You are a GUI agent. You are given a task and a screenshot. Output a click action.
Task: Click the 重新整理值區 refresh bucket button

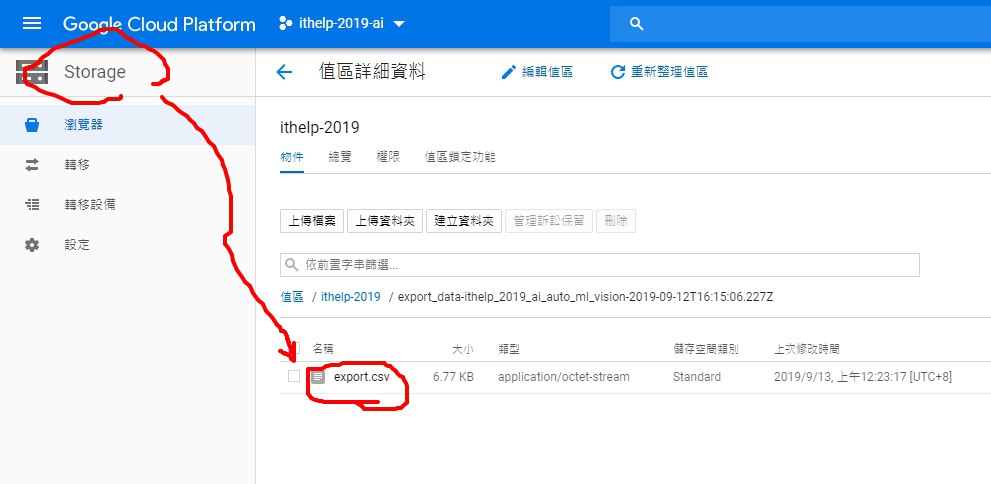pyautogui.click(x=659, y=72)
